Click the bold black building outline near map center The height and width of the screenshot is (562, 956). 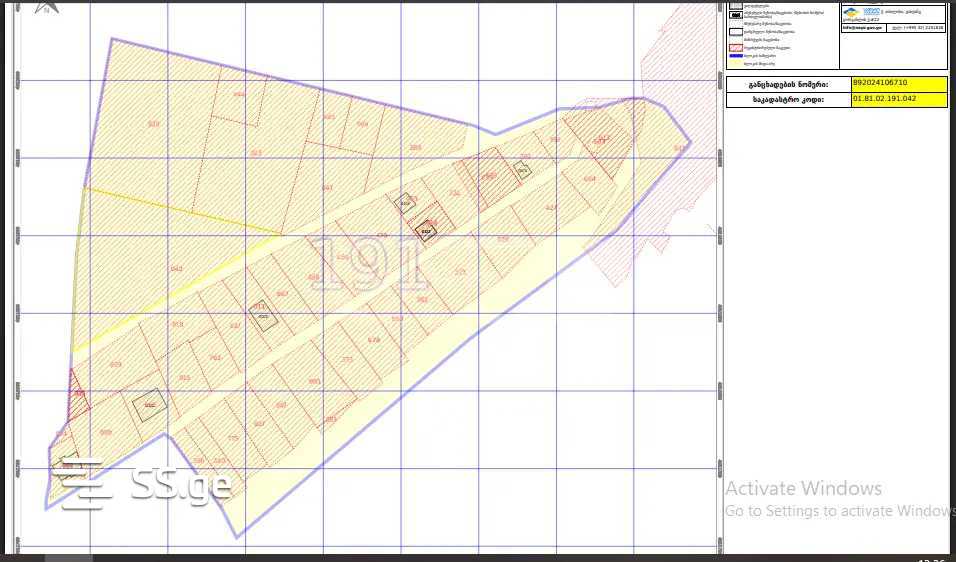pos(427,231)
